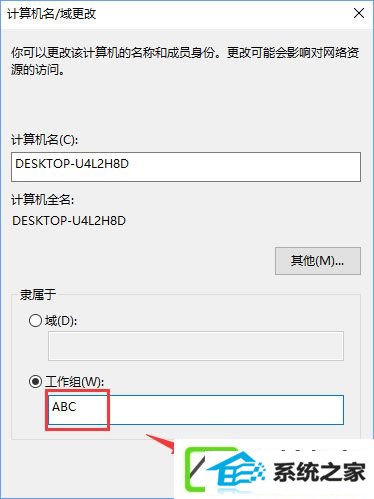This screenshot has width=374, height=499.
Task: Click the full computer name DESKTOP-U4L2H8D text
Action: coord(69,221)
